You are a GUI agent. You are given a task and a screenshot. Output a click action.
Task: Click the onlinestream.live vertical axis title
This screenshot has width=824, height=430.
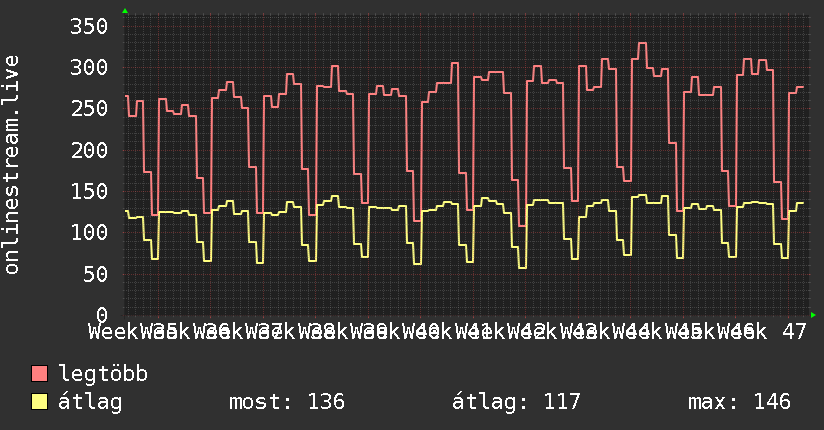(x=11, y=165)
